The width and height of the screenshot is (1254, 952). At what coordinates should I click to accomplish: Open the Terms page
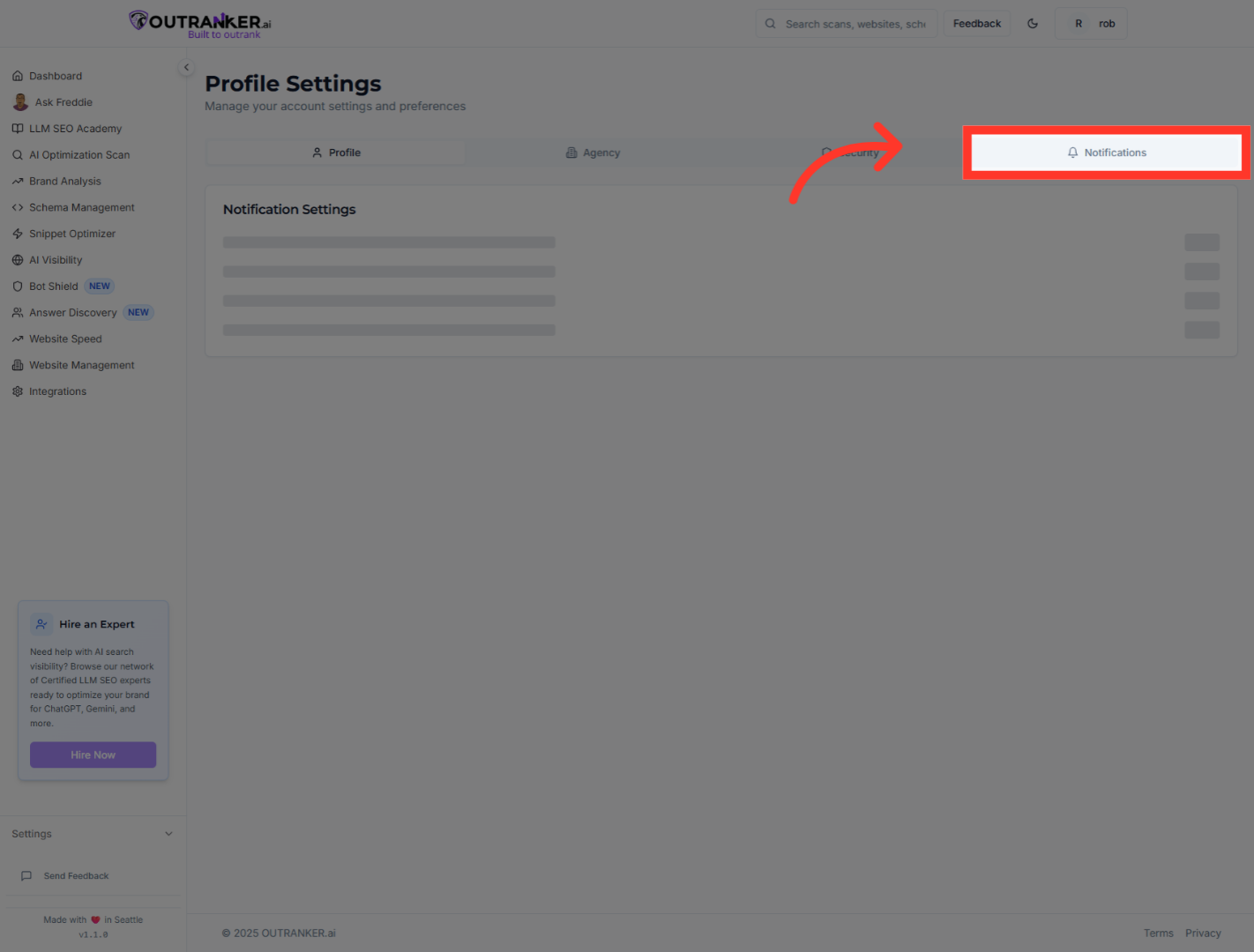1159,933
